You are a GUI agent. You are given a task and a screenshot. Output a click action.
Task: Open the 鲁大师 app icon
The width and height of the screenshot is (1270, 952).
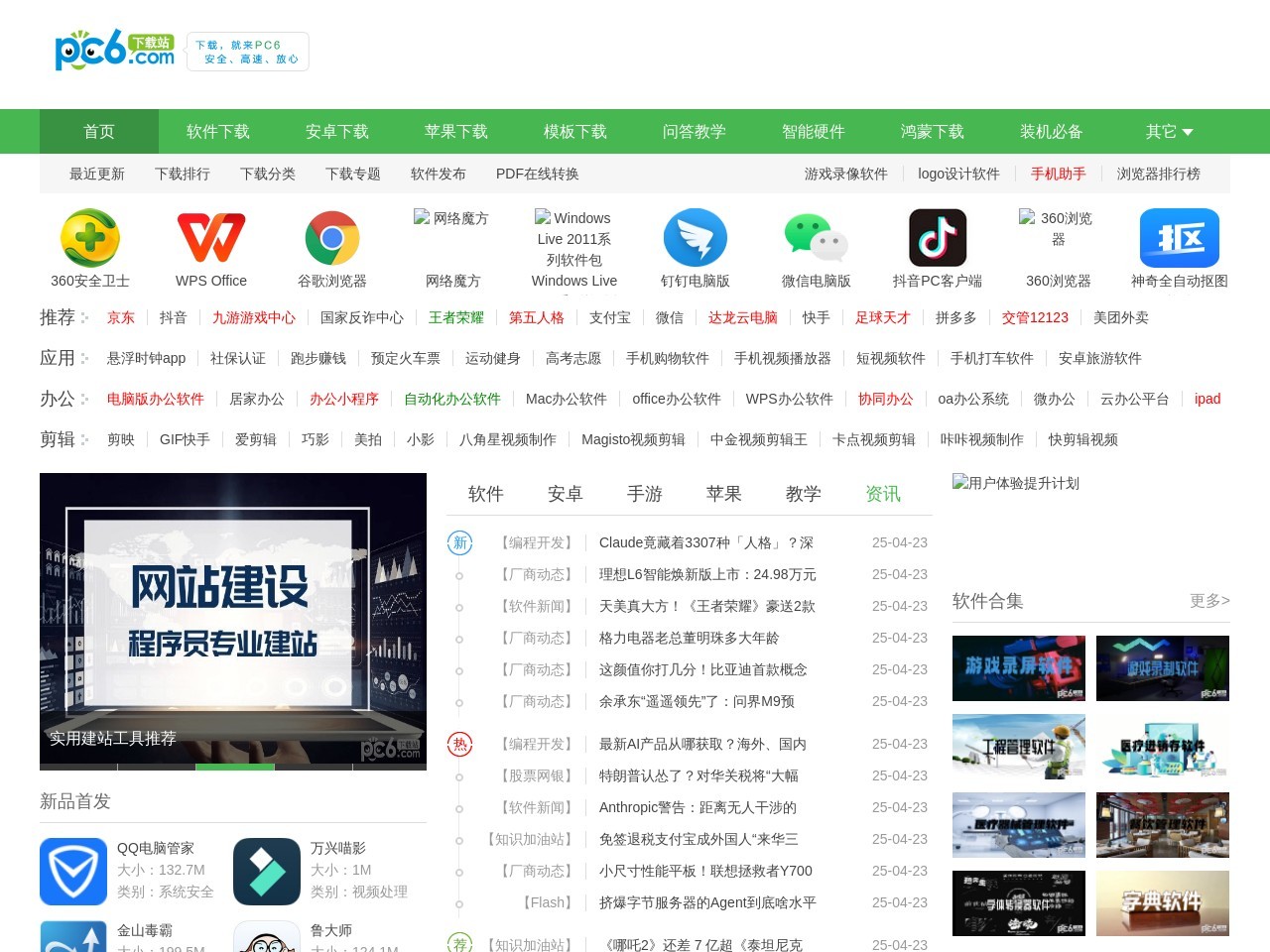coord(267,936)
